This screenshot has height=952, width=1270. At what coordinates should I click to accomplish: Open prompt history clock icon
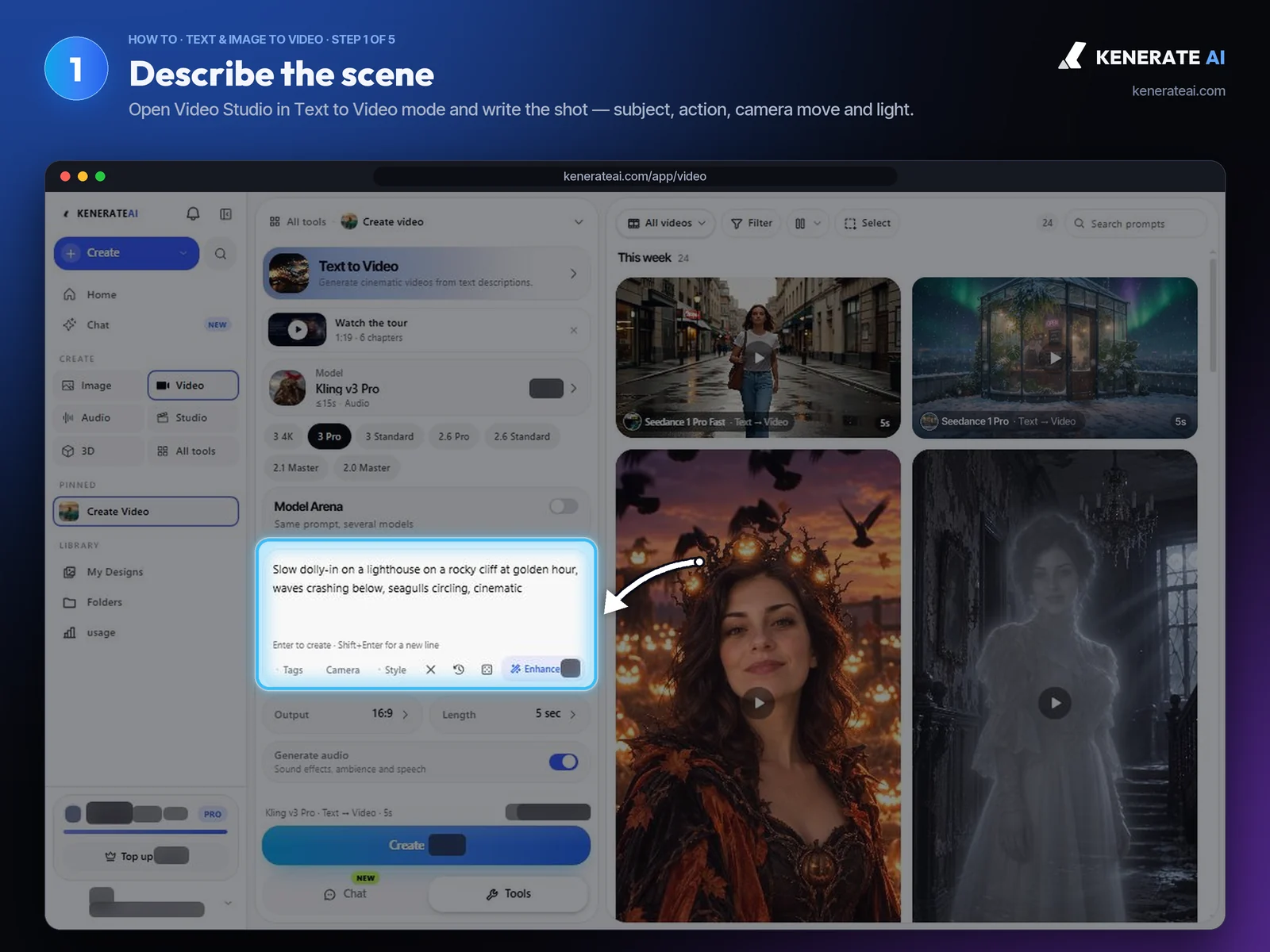pyautogui.click(x=459, y=670)
